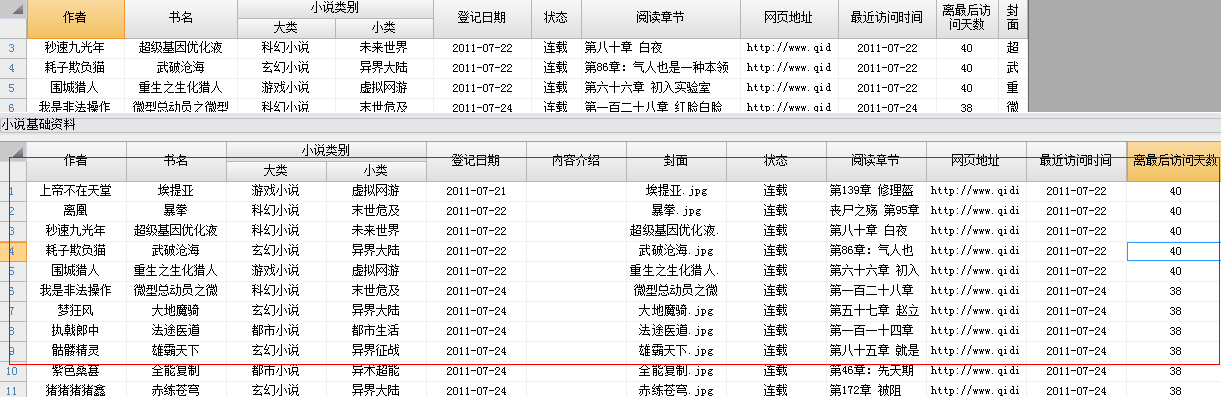Screen dimensions: 1221x397
Task: Click cover file 赤练苍穹.jpg
Action: tap(676, 390)
